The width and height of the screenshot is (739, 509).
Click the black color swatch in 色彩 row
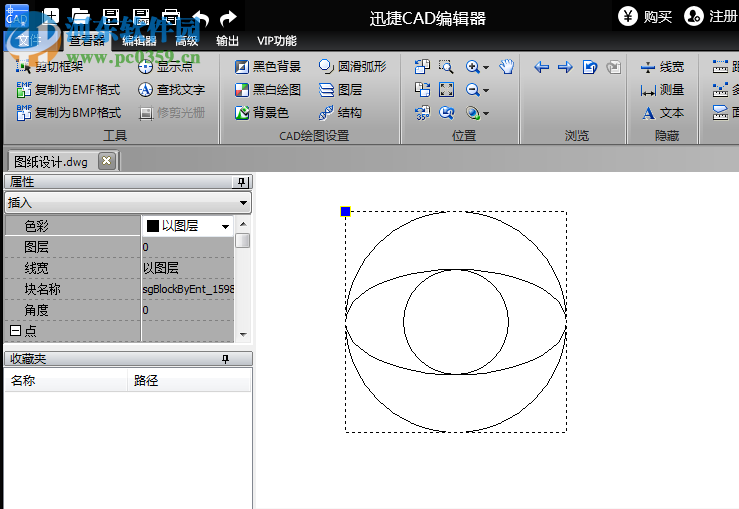[153, 227]
